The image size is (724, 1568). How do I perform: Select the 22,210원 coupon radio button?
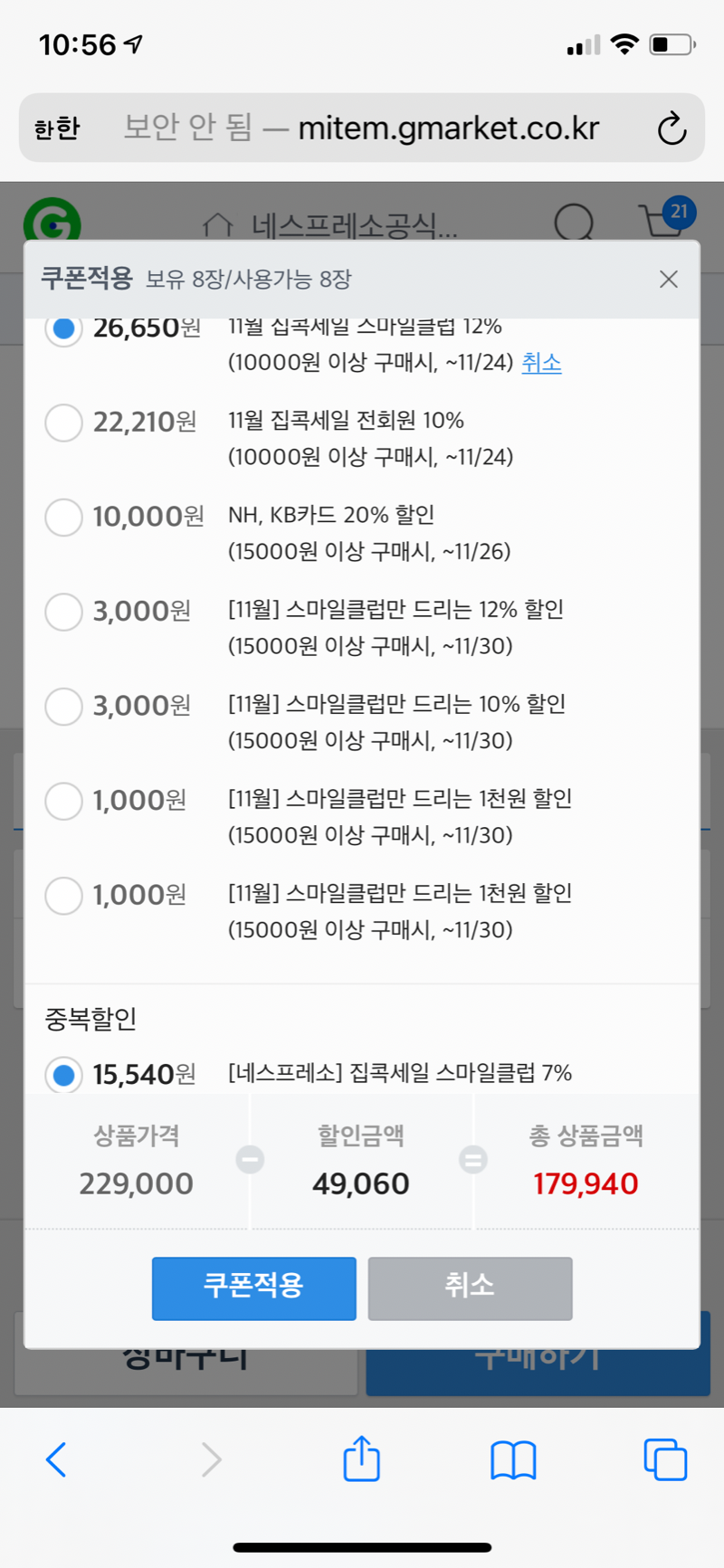pos(64,423)
